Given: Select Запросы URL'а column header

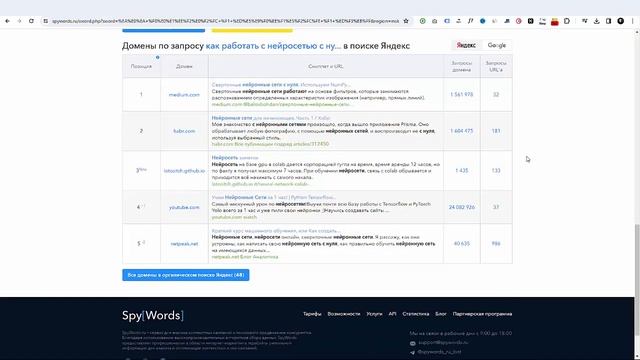Looking at the screenshot, I should 496,67.
